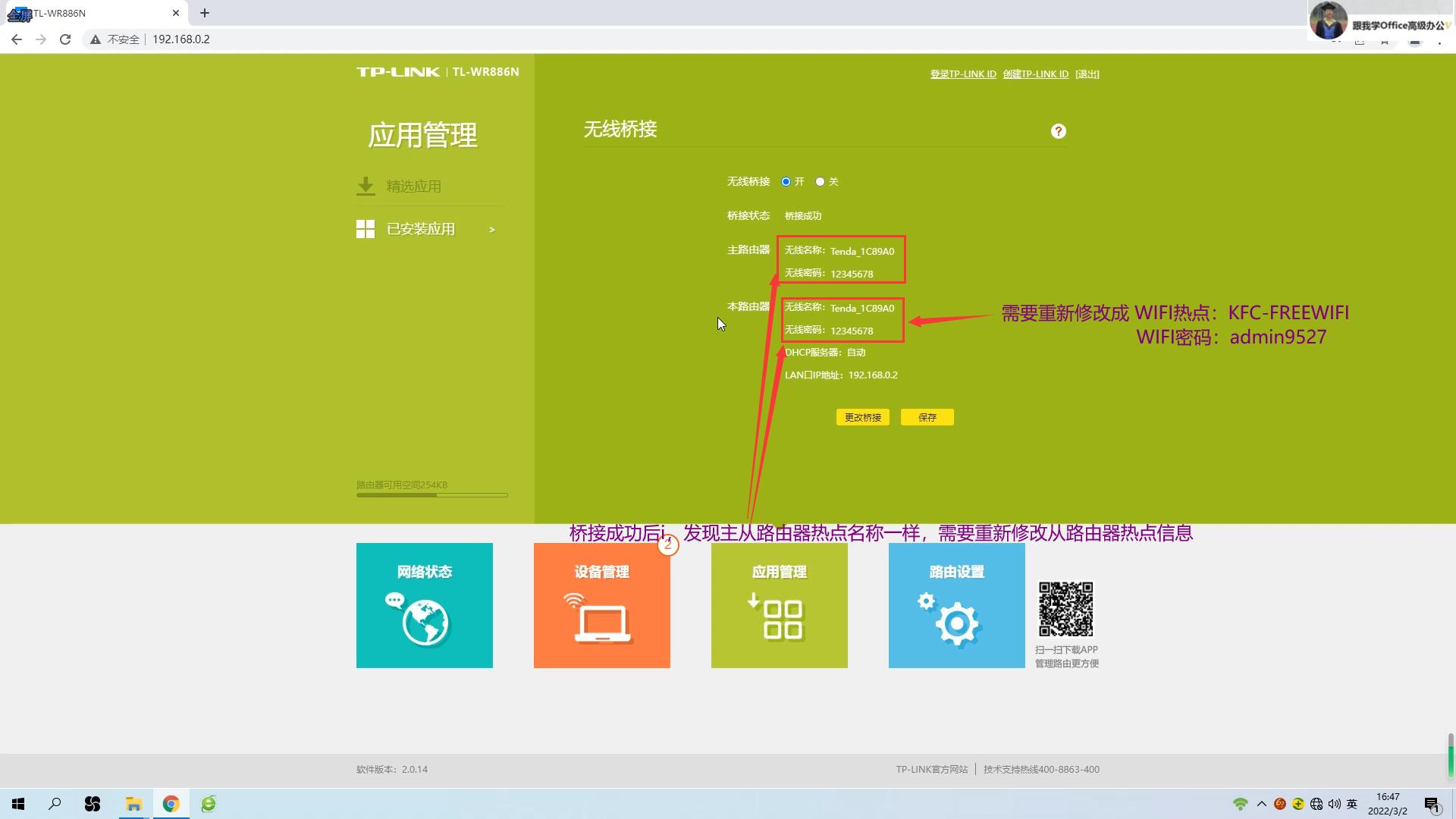The image size is (1456, 819).
Task: Select the 精选应用 download icon in sidebar
Action: pyautogui.click(x=366, y=185)
